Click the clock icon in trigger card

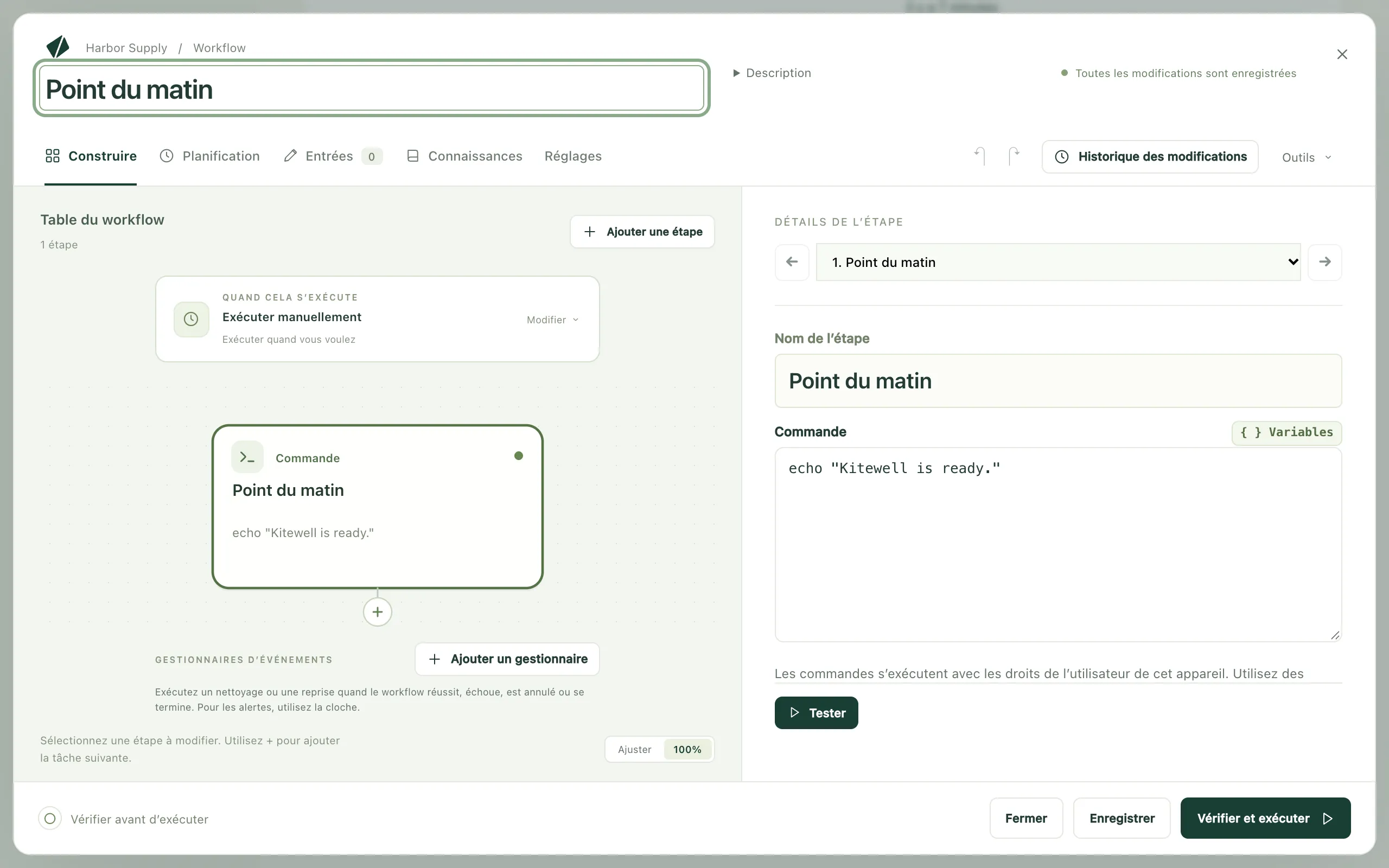(x=191, y=319)
